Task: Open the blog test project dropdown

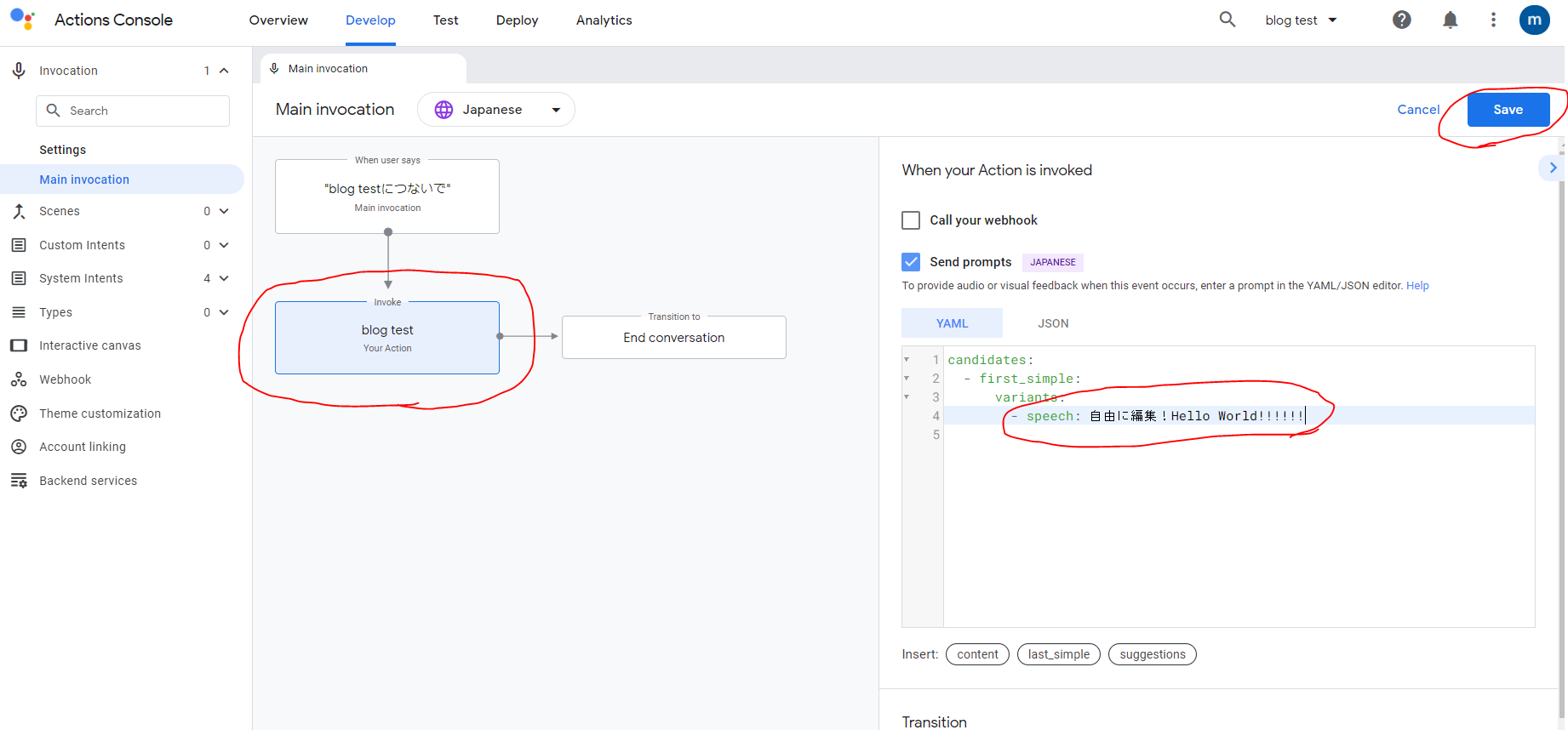Action: (1301, 20)
